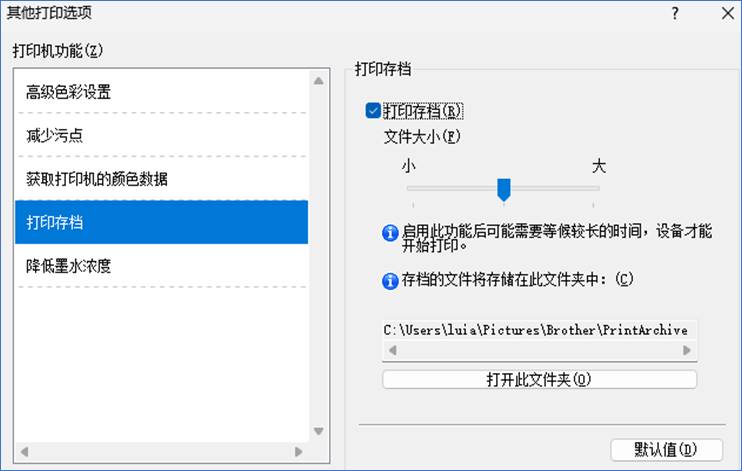Click right arrow of features list scrollbar
This screenshot has height=471, width=742.
point(299,452)
